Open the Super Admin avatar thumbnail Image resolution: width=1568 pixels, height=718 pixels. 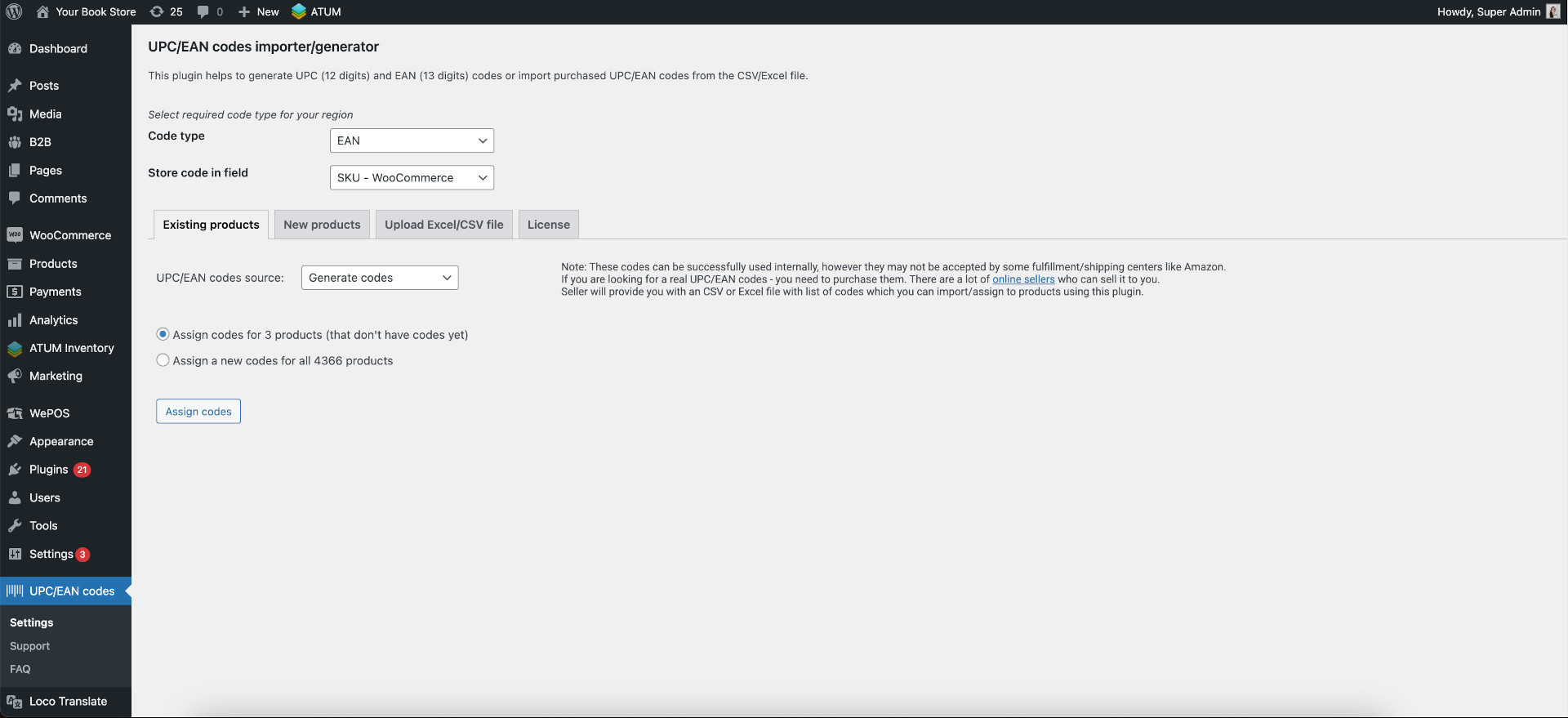(1553, 11)
